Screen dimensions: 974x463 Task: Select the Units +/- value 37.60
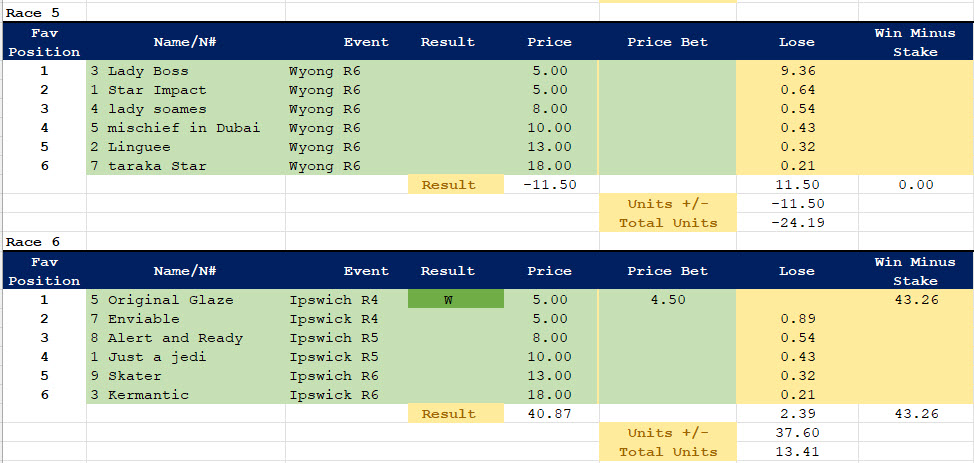coord(796,433)
